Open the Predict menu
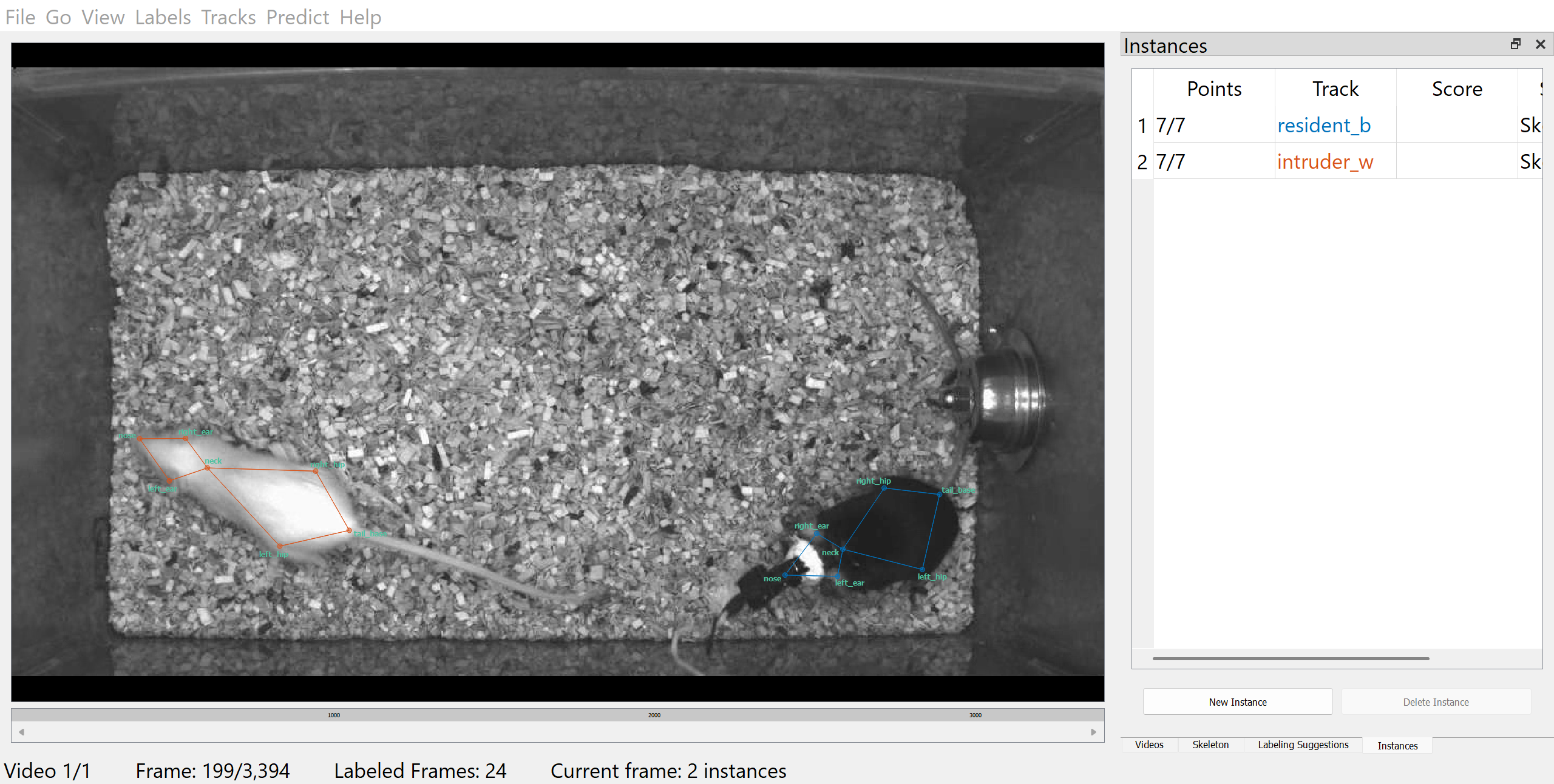Screen dimensions: 1554x784 [x=297, y=17]
